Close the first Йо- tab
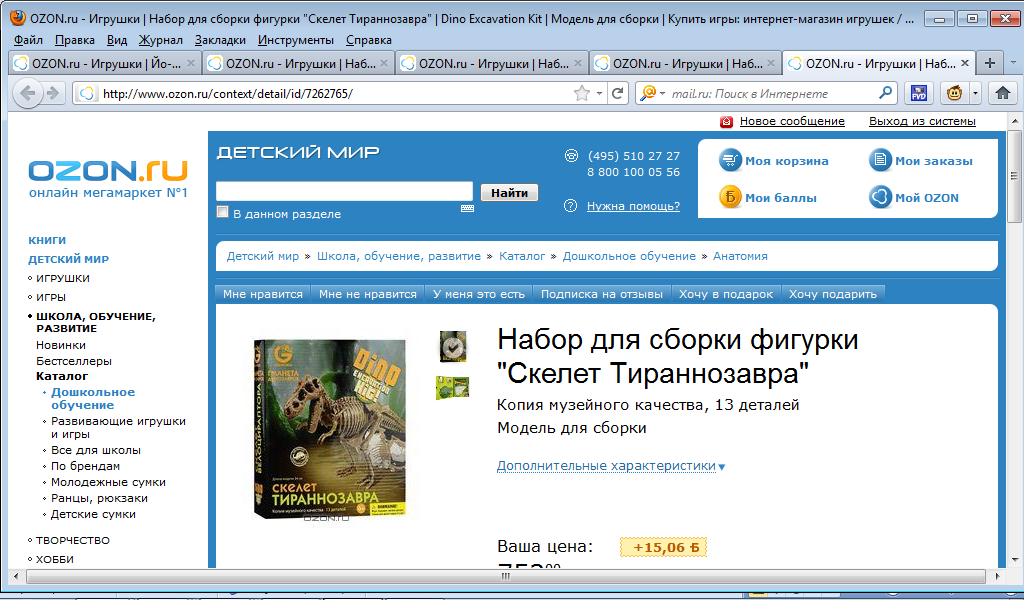 191,63
